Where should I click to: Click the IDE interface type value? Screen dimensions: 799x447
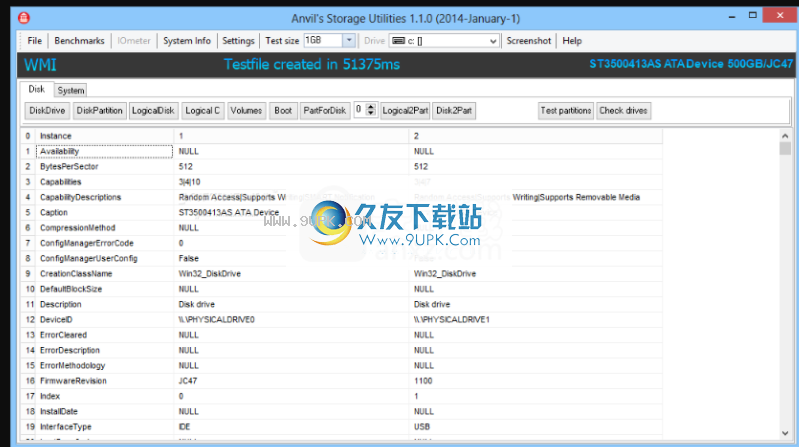click(x=184, y=427)
